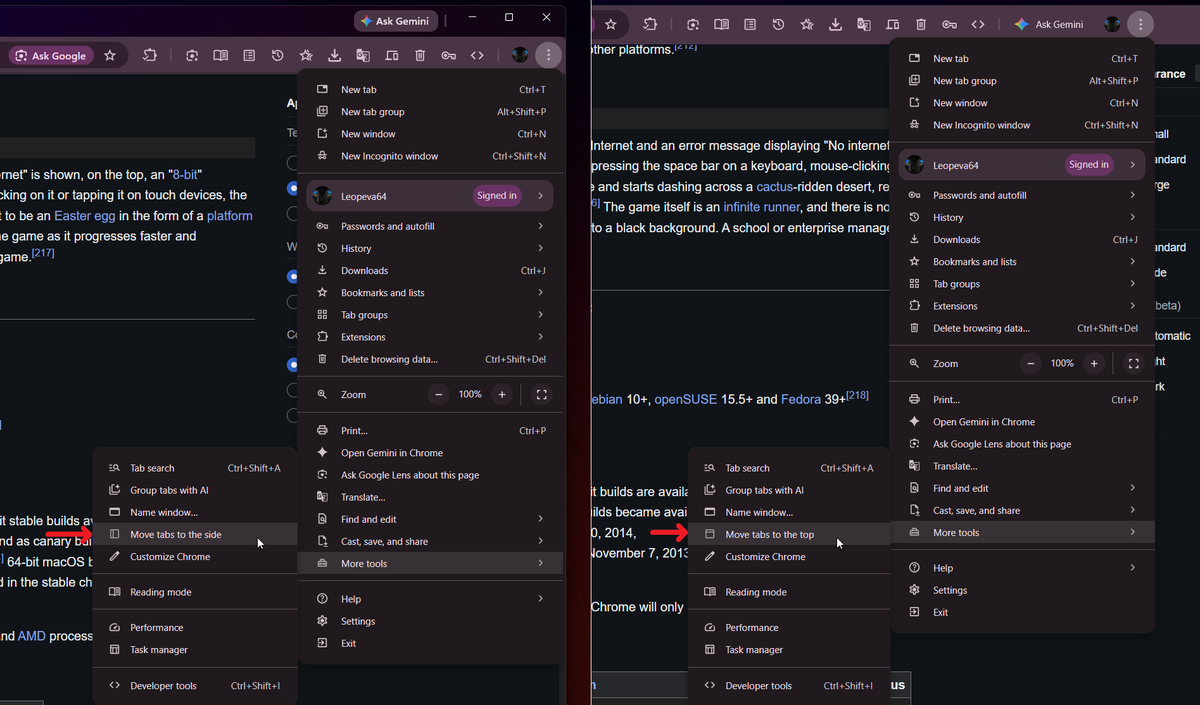Choose New Incognito window in left menu
1200x705 pixels.
[x=430, y=156]
